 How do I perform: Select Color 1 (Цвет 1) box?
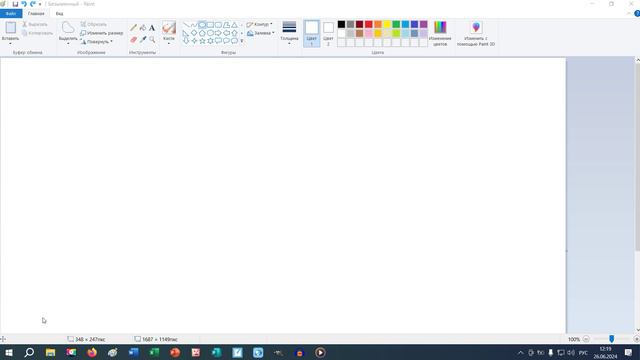(x=311, y=33)
